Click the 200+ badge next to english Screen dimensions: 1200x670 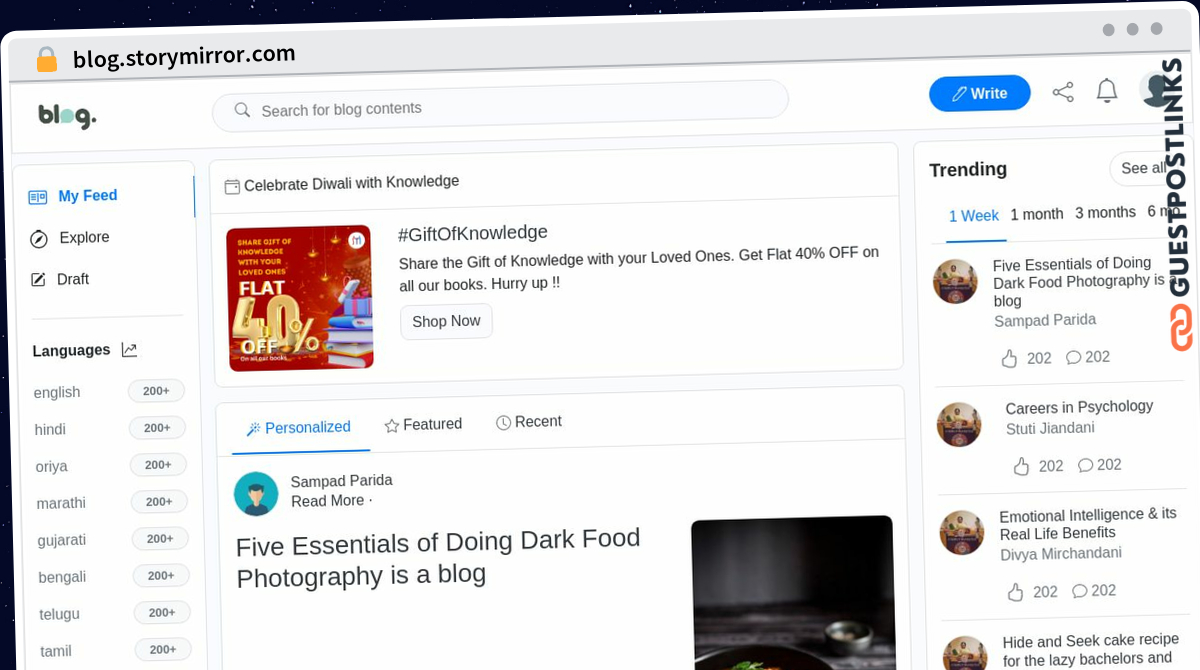[x=156, y=391]
